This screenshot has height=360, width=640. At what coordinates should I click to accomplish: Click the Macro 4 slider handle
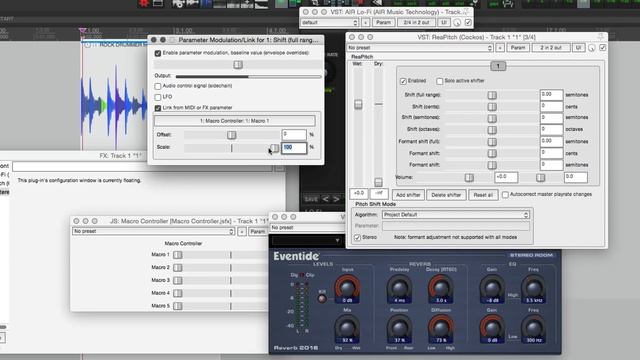click(x=178, y=293)
